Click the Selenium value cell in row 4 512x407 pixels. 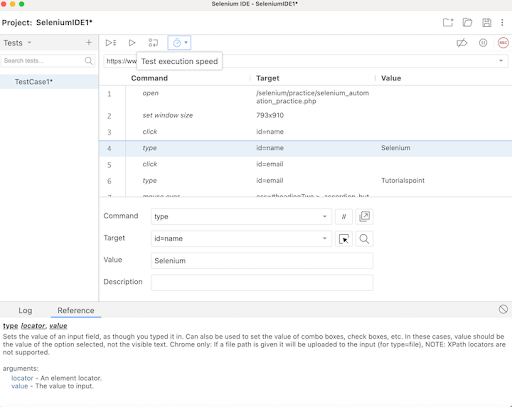pyautogui.click(x=396, y=148)
